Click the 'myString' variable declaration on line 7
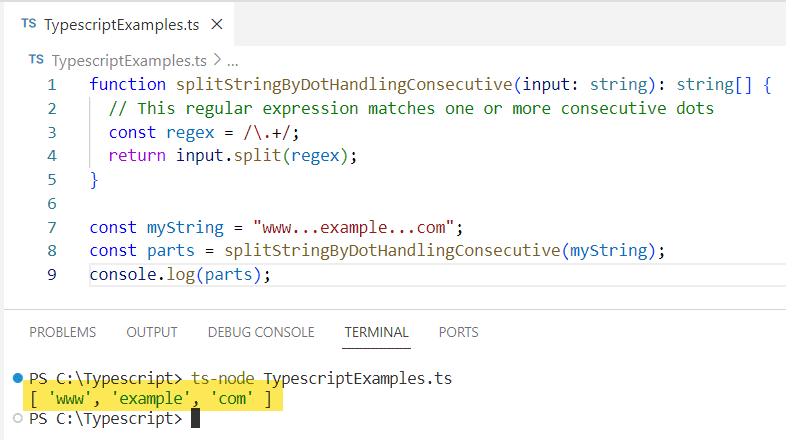This screenshot has height=440, width=786. [x=185, y=228]
